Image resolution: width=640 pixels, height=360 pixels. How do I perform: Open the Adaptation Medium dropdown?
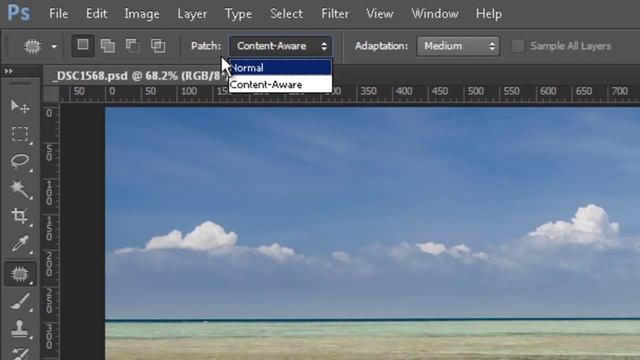[458, 46]
